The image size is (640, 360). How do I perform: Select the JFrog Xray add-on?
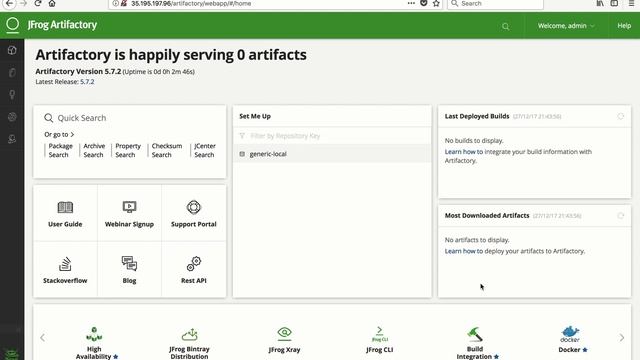pos(284,340)
